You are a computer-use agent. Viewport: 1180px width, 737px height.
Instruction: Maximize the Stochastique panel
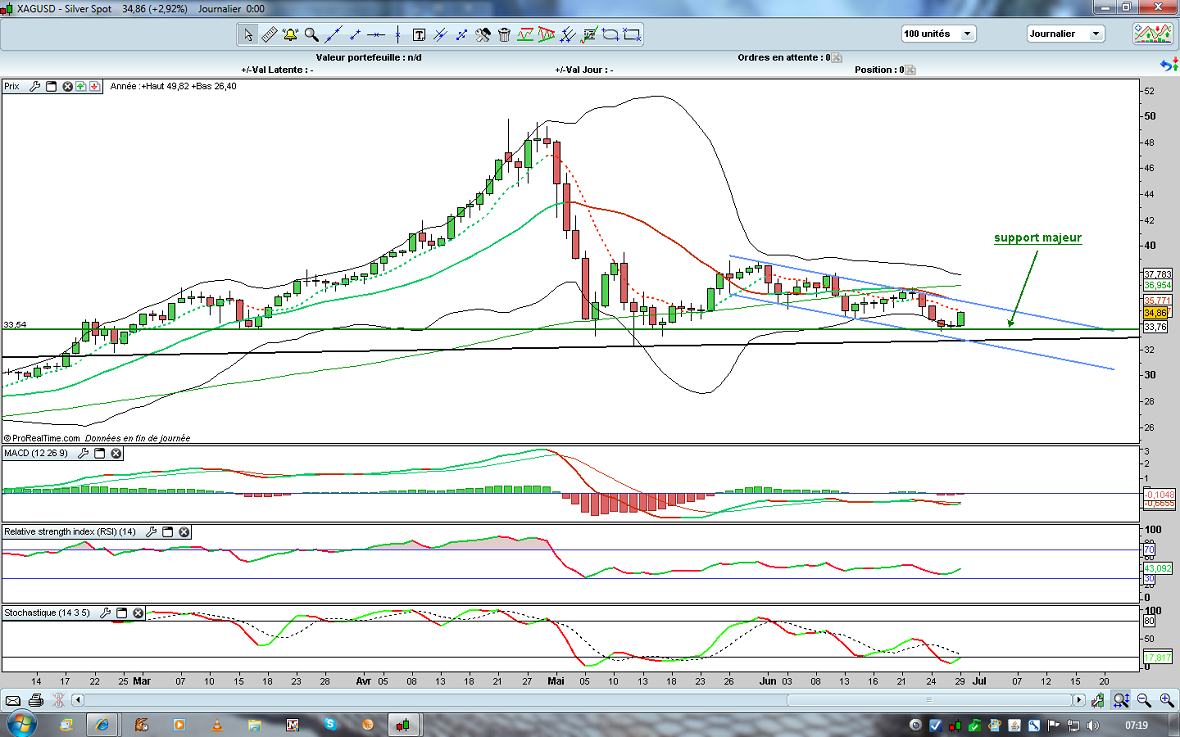tap(122, 613)
